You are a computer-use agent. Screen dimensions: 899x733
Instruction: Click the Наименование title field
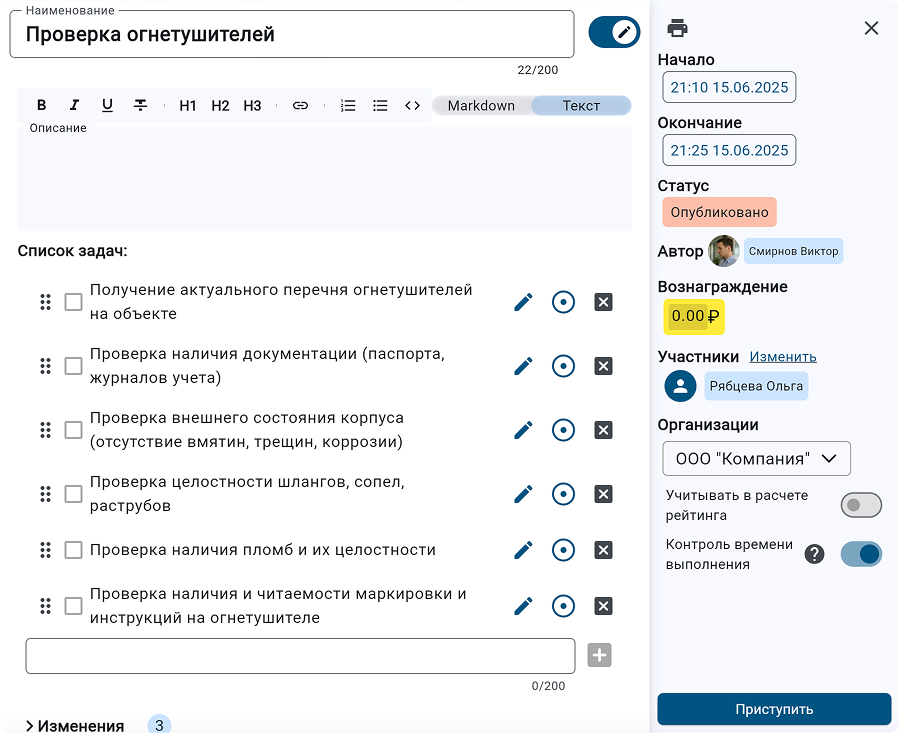292,34
